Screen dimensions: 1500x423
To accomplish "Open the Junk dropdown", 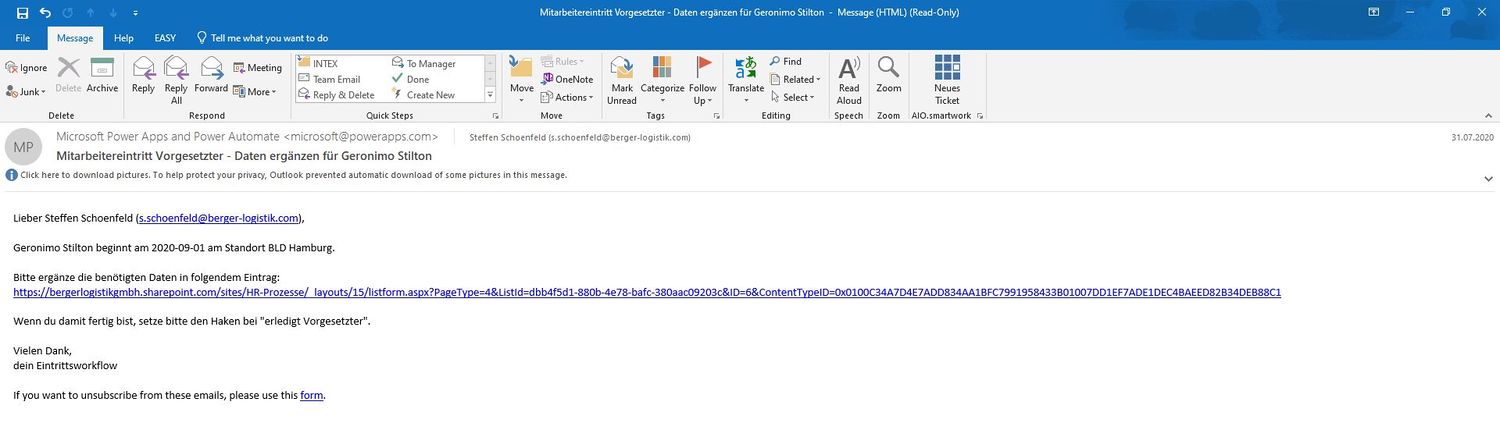I will pyautogui.click(x=26, y=91).
